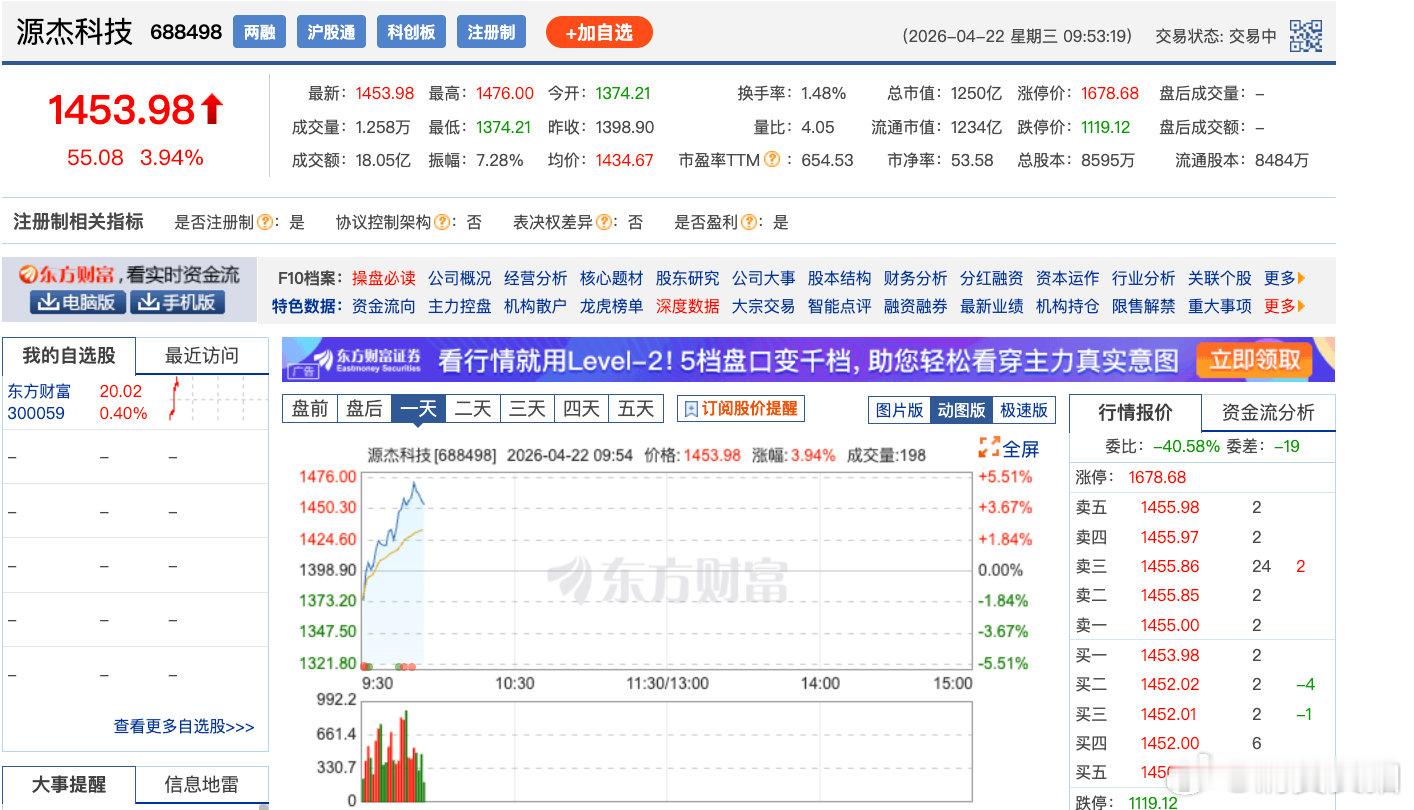Switch to 我的自选股 tab

click(x=69, y=355)
